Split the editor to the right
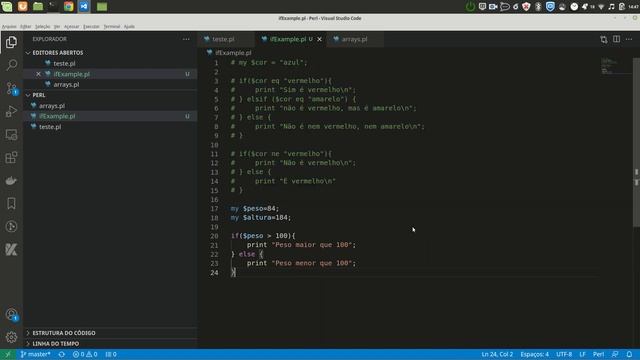This screenshot has width=640, height=360. coord(616,39)
